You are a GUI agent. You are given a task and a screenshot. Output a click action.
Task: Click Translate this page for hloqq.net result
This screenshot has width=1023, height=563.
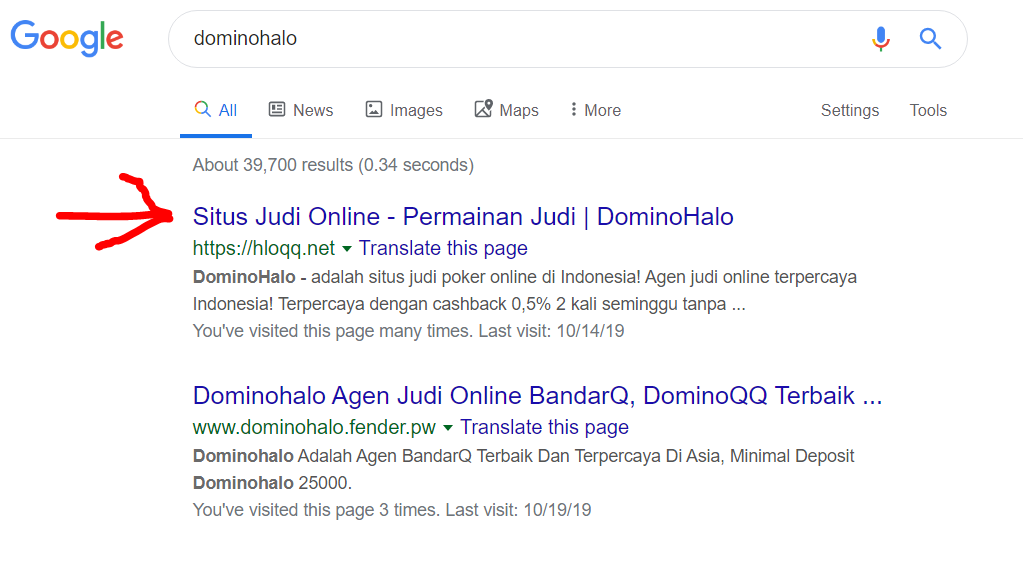coord(443,248)
